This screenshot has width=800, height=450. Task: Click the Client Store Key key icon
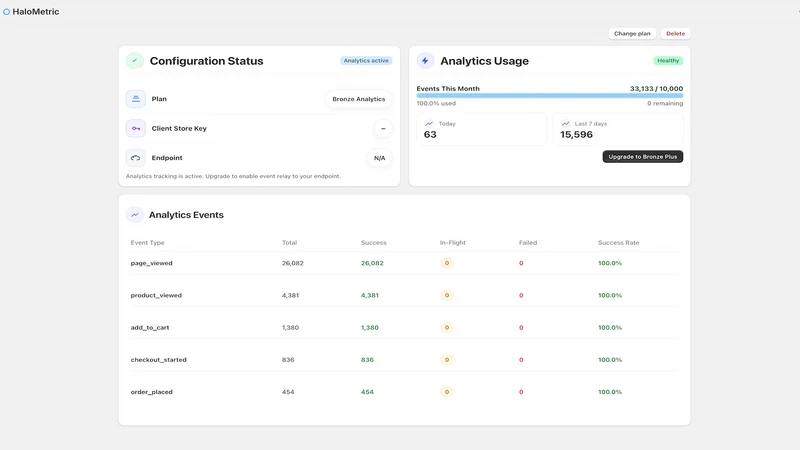point(136,129)
